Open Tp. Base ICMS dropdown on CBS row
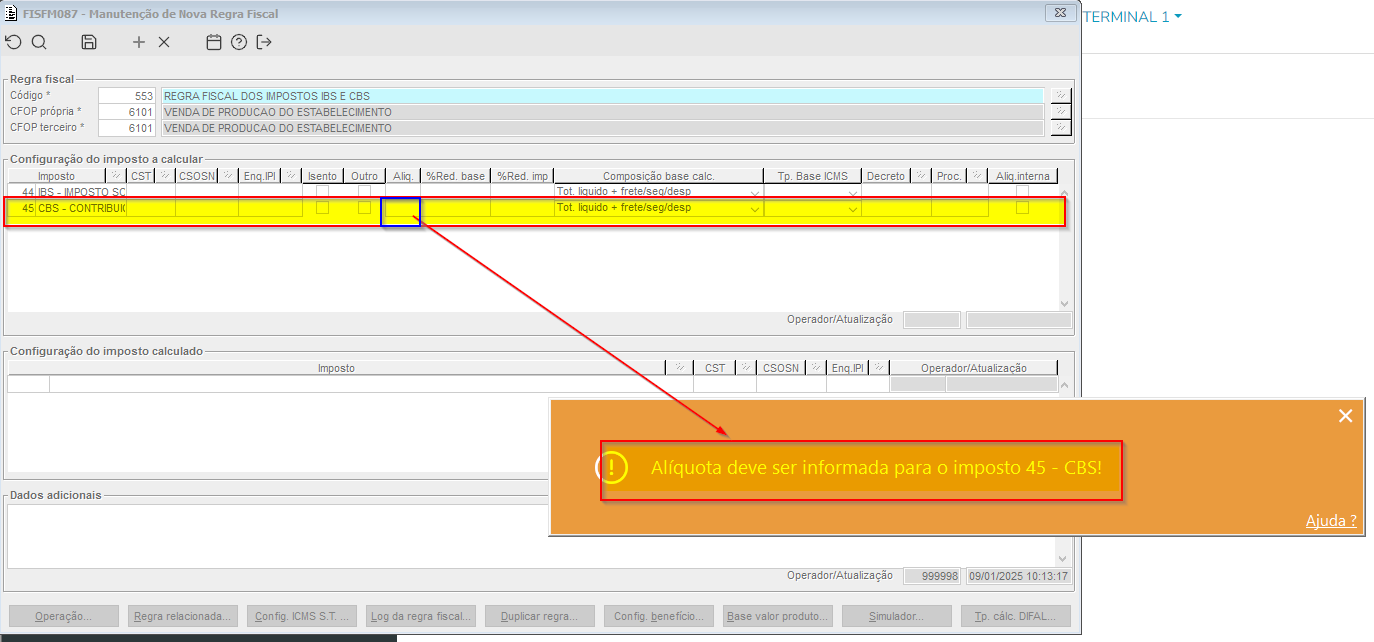The image size is (1374, 642). pos(853,209)
